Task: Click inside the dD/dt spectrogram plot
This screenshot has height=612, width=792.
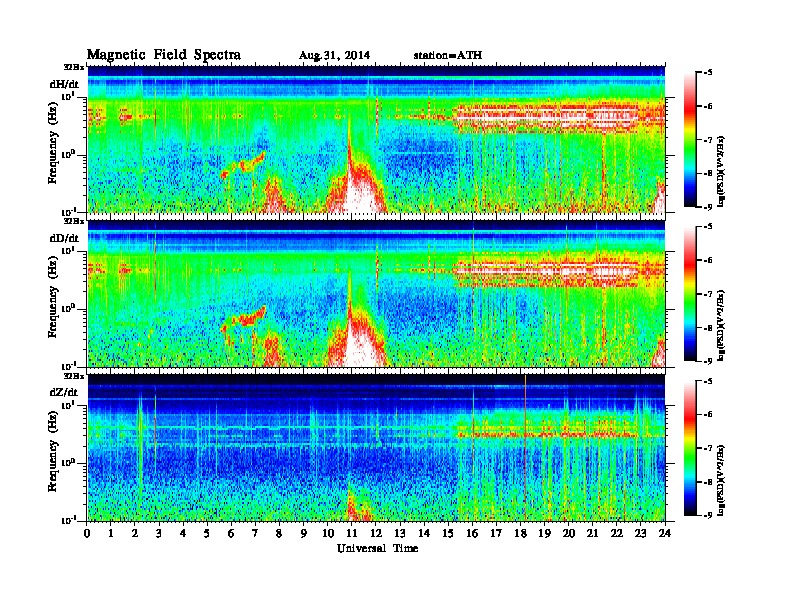Action: 376,293
